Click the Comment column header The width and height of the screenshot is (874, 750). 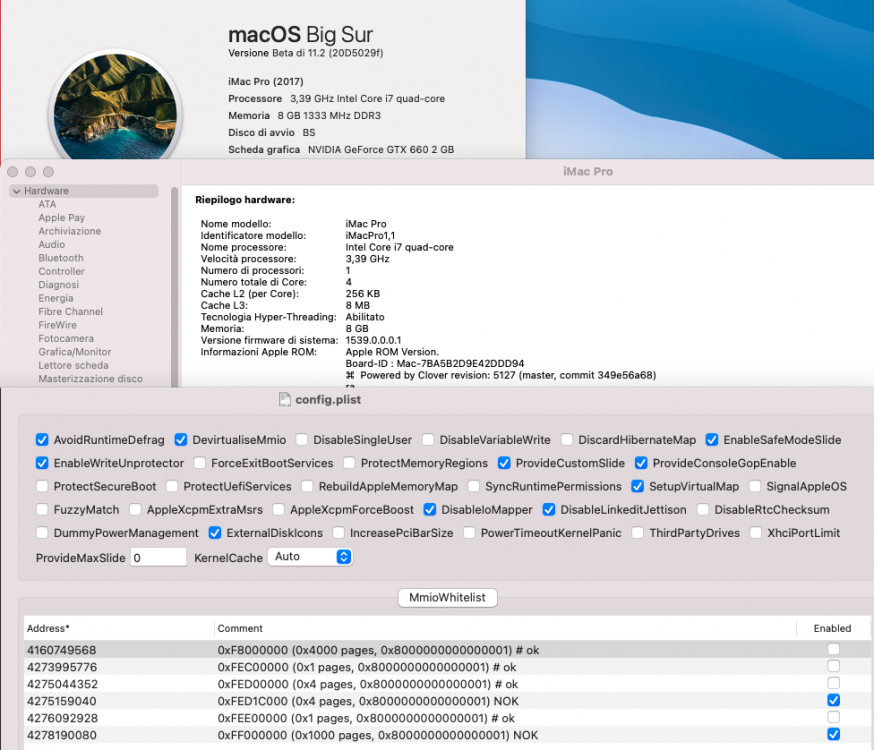click(505, 629)
